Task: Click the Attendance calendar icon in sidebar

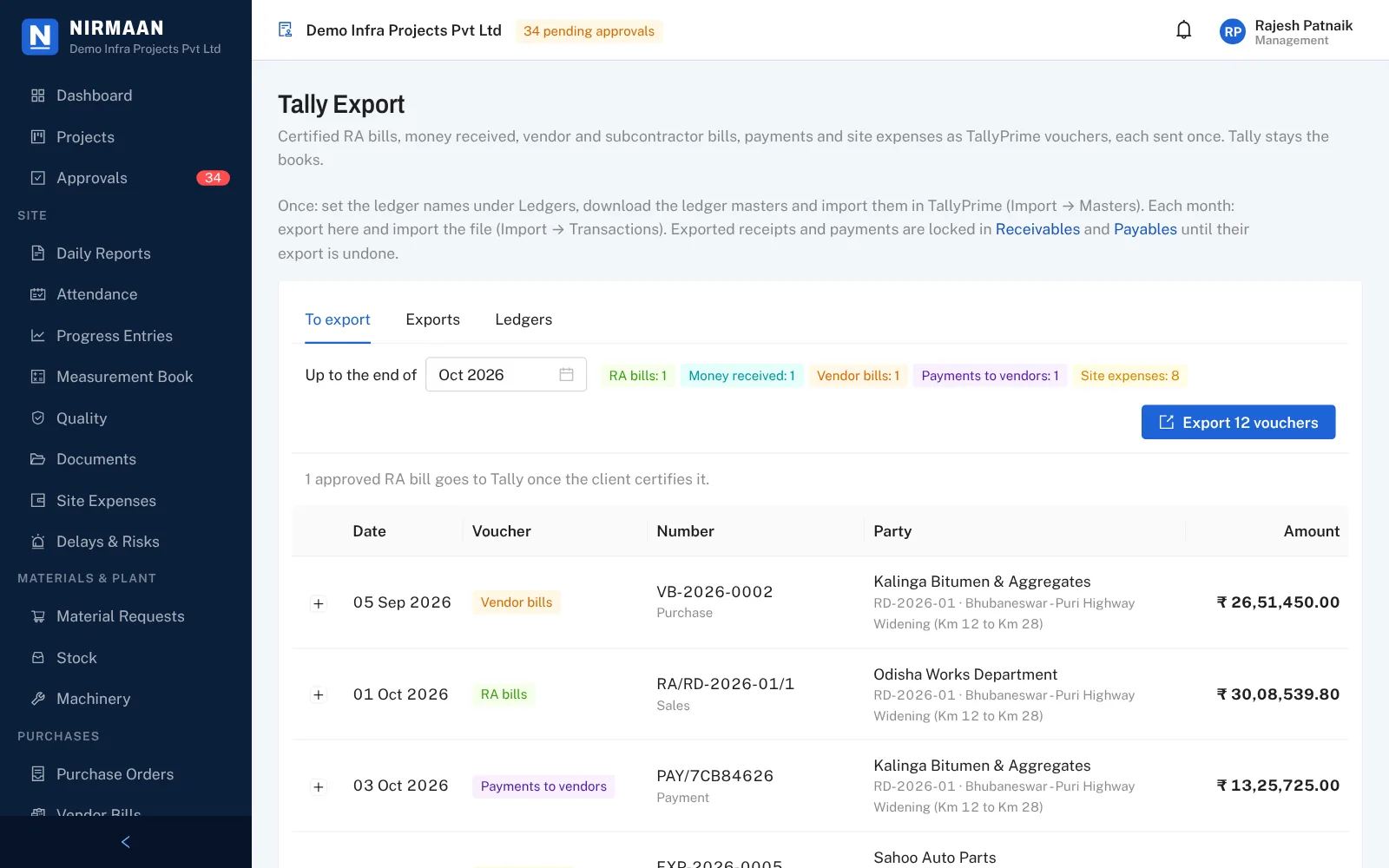Action: pos(38,294)
